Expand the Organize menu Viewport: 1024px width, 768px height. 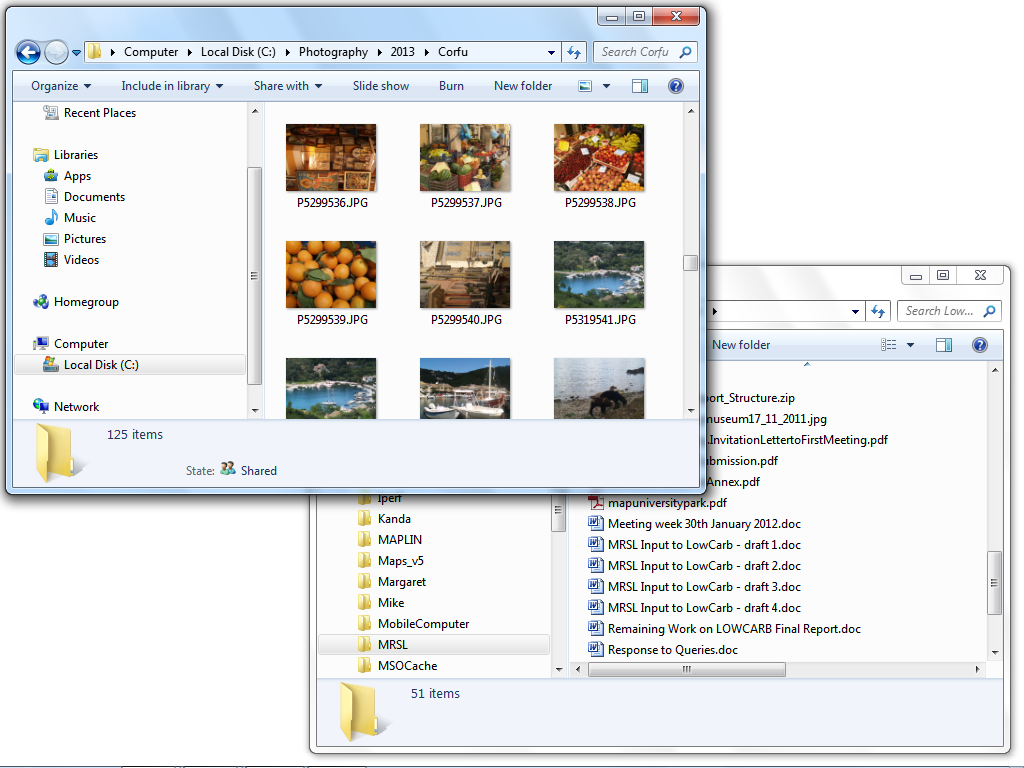pyautogui.click(x=61, y=86)
